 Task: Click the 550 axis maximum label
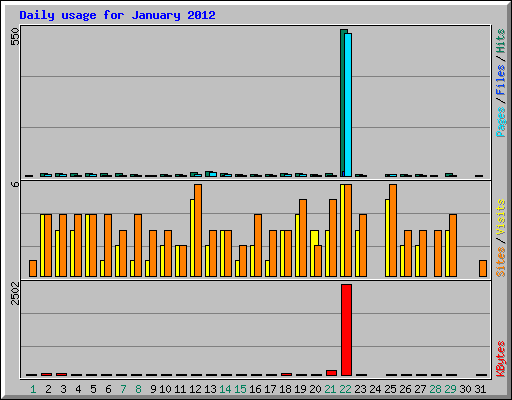pos(15,36)
